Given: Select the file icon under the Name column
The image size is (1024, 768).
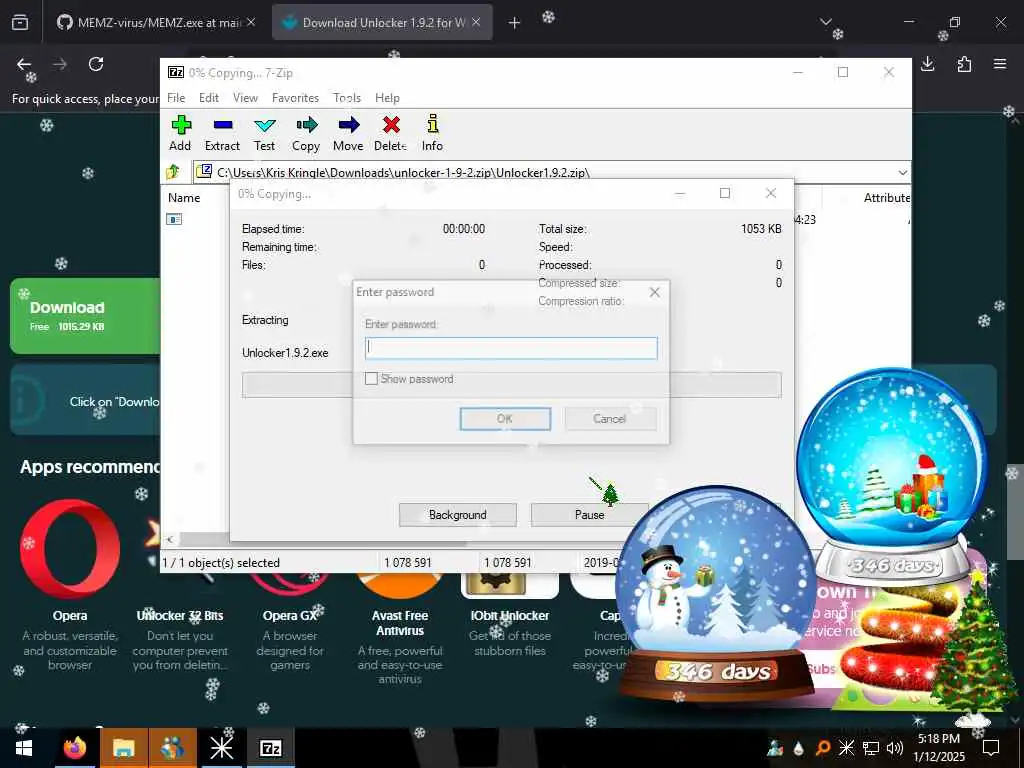Looking at the screenshot, I should pyautogui.click(x=174, y=219).
